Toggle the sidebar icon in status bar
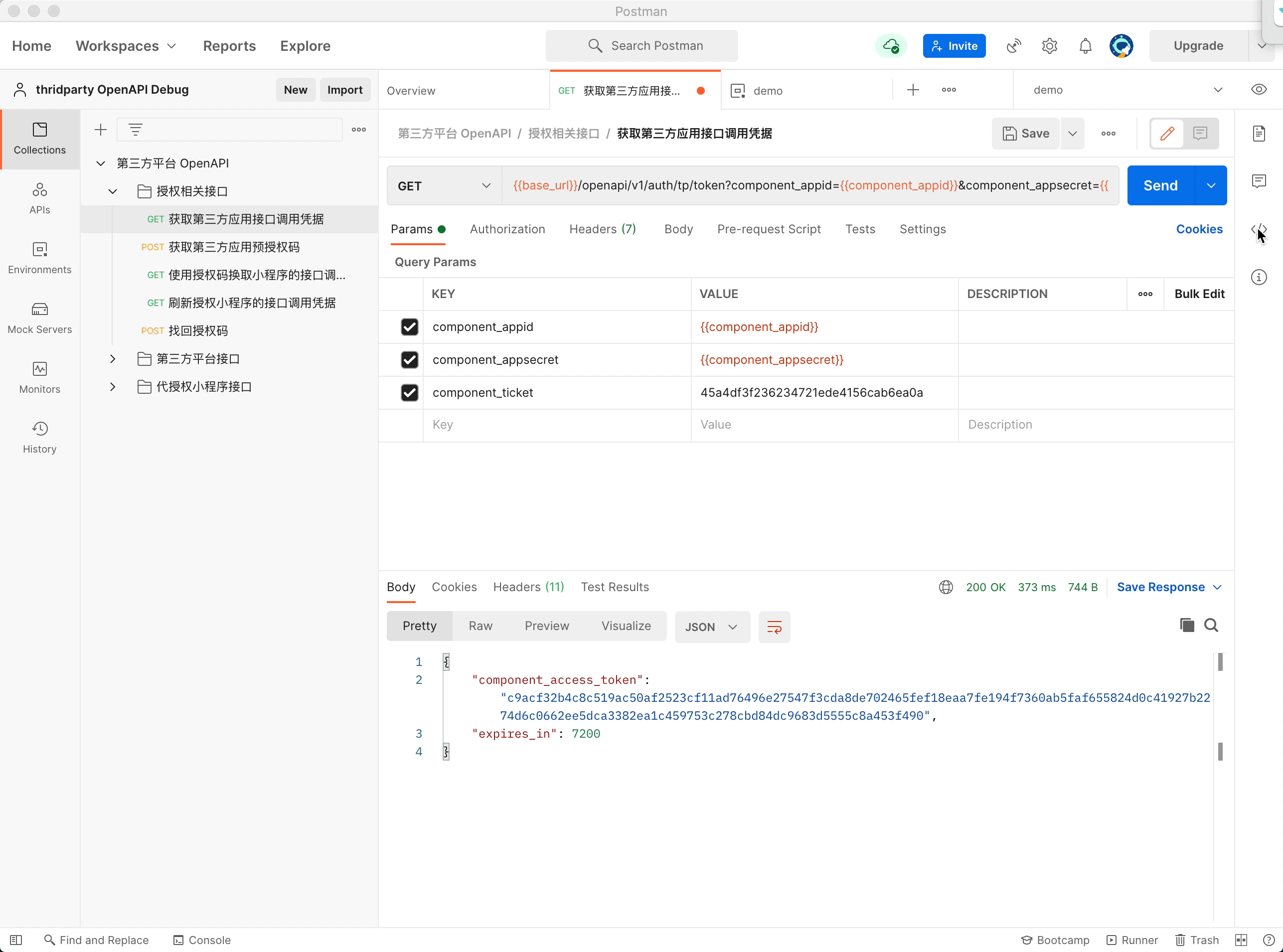Screen dimensions: 1283x952 click(16, 940)
